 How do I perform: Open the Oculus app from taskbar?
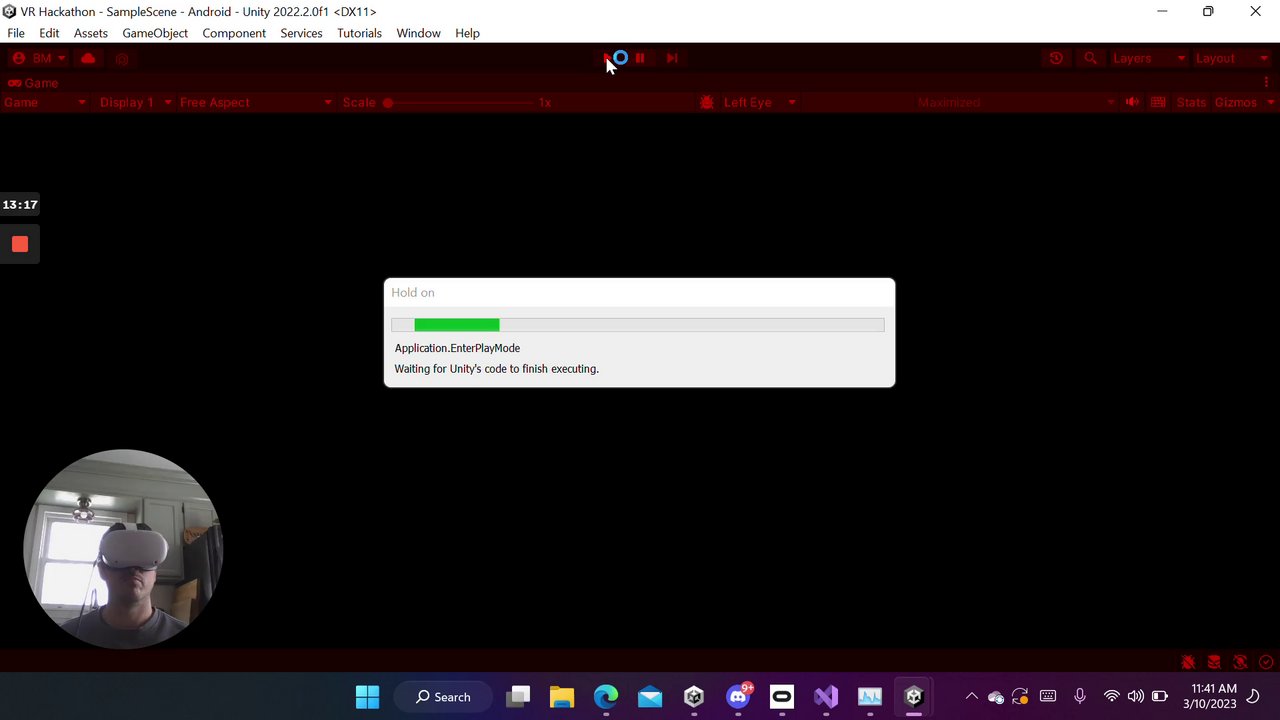tap(782, 697)
